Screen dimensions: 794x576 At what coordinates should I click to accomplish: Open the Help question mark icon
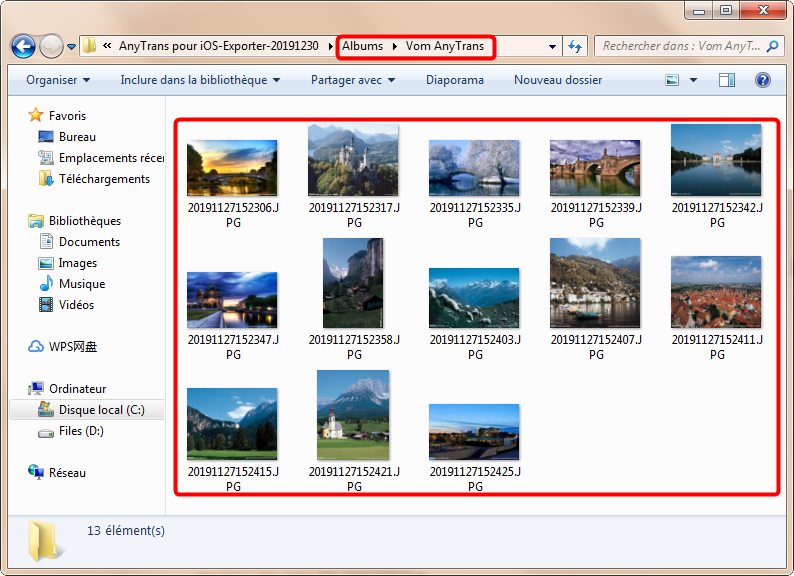point(762,80)
